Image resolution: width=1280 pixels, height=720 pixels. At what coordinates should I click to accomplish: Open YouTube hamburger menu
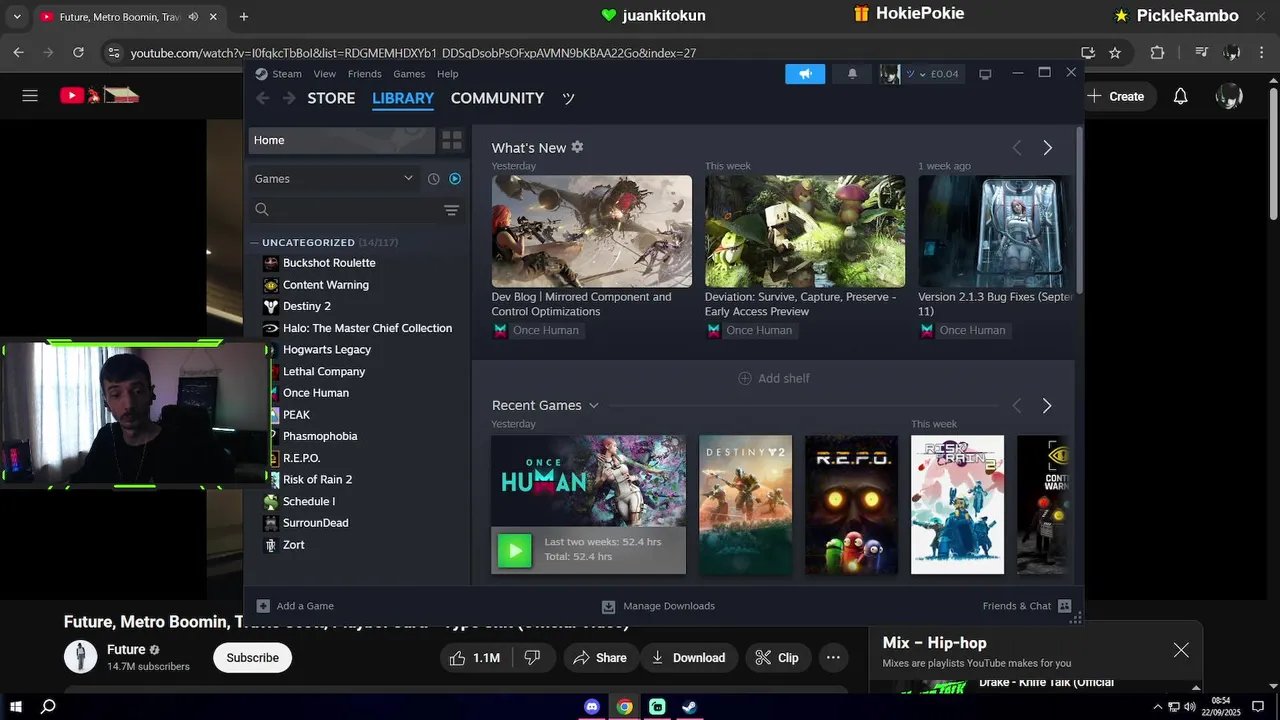(30, 96)
